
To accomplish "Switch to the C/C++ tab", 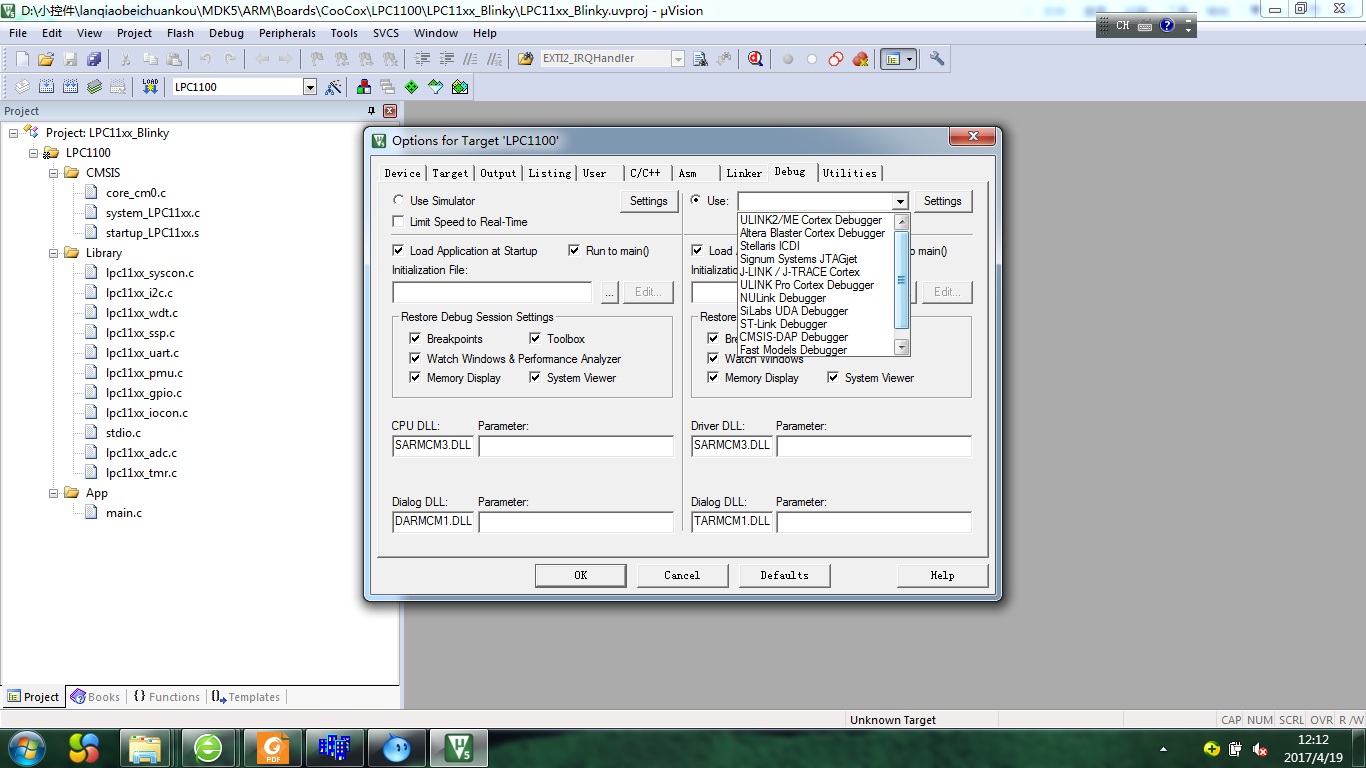I will [645, 173].
